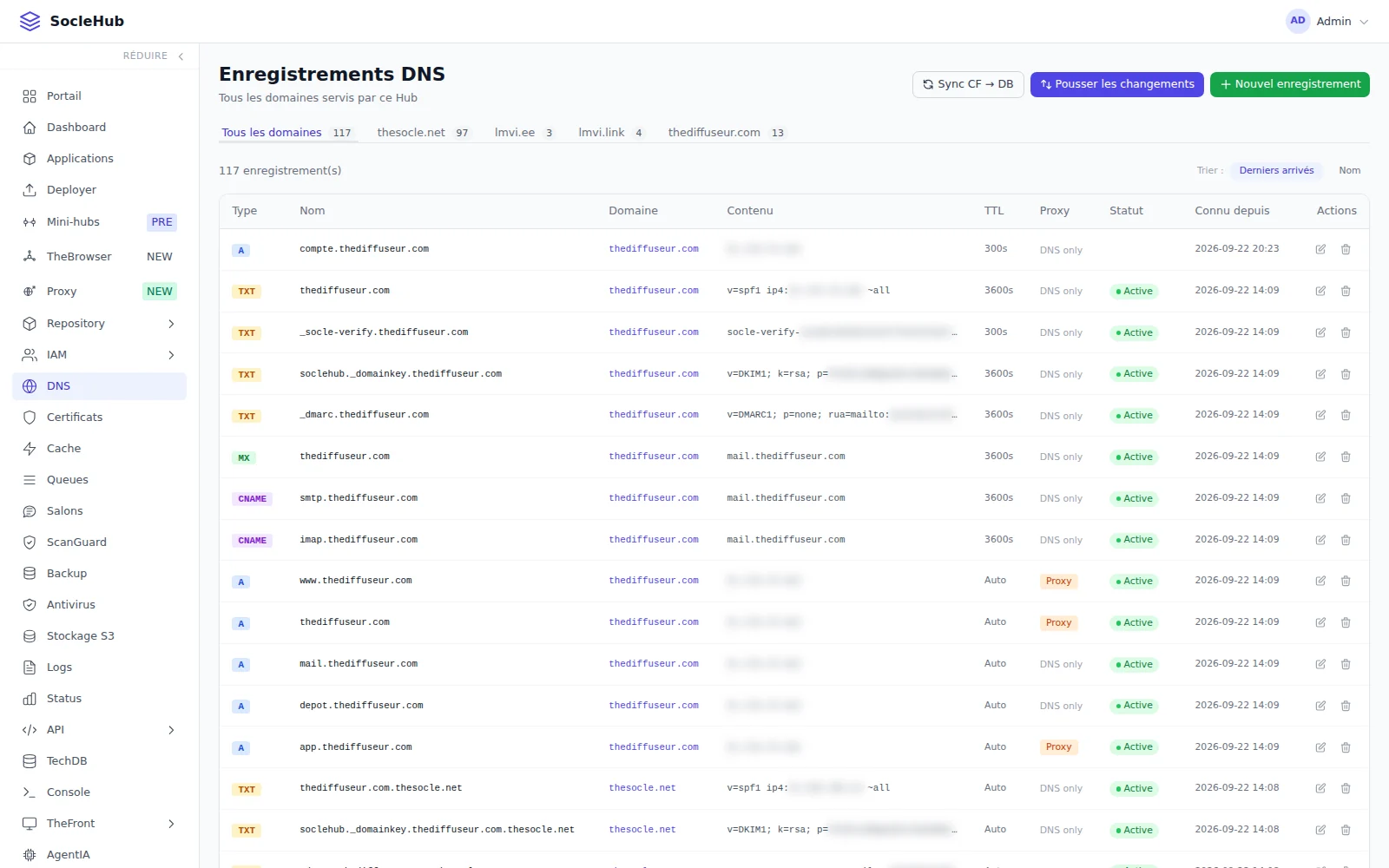Edit the depot.thediffuseur.com record
Image resolution: width=1389 pixels, height=868 pixels.
(x=1320, y=706)
